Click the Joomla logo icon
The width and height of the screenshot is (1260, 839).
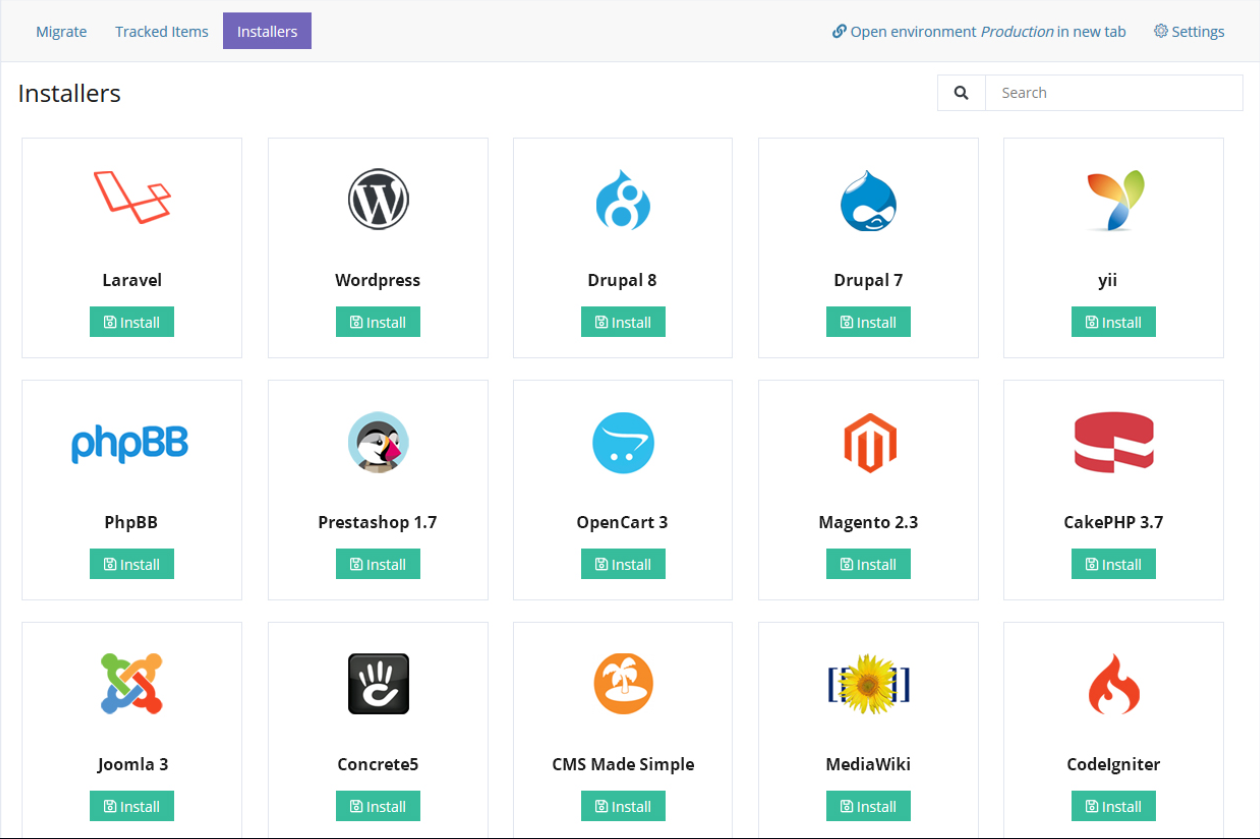132,684
